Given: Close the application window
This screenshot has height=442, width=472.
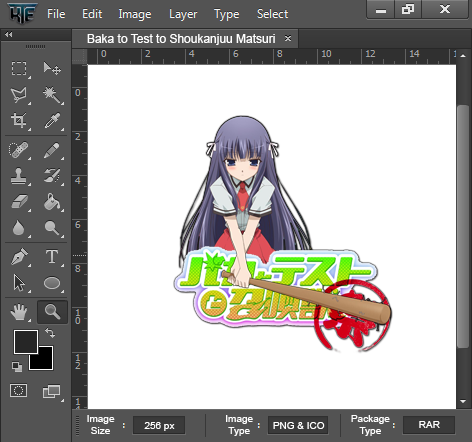Looking at the screenshot, I should (x=445, y=9).
